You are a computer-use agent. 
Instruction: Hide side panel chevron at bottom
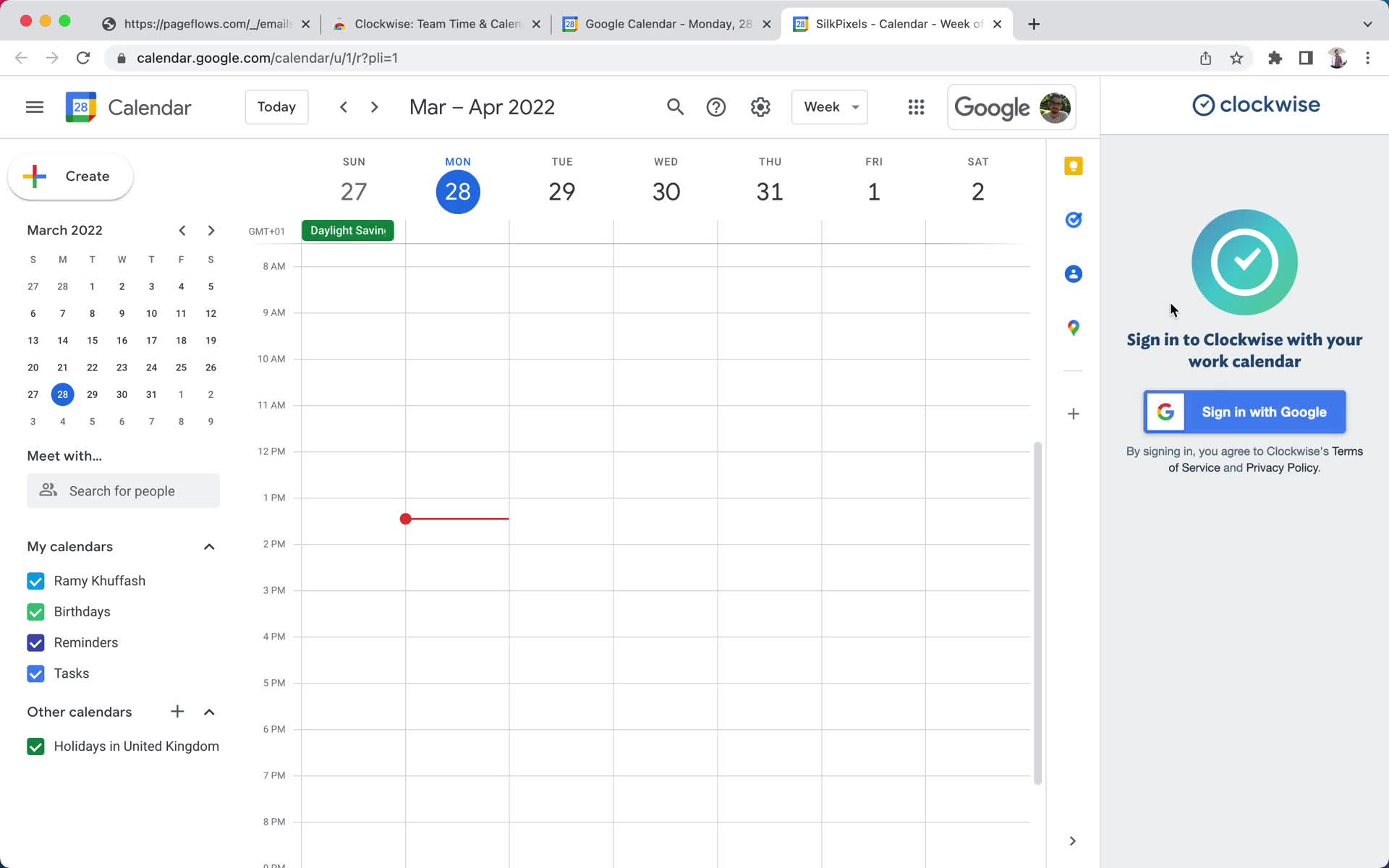pos(1073,841)
